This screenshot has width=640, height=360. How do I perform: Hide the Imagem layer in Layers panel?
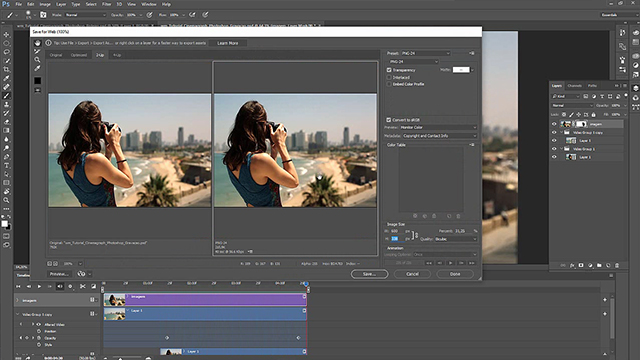(x=554, y=124)
